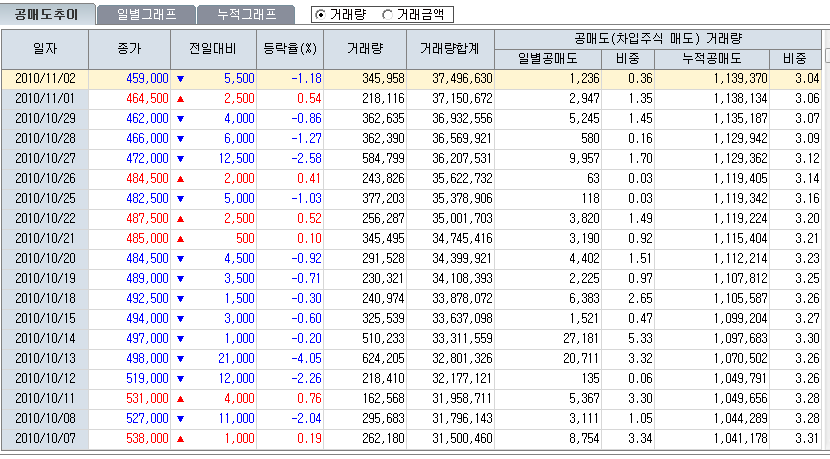
Task: Select the 공매도추이 tab
Action: coord(47,14)
